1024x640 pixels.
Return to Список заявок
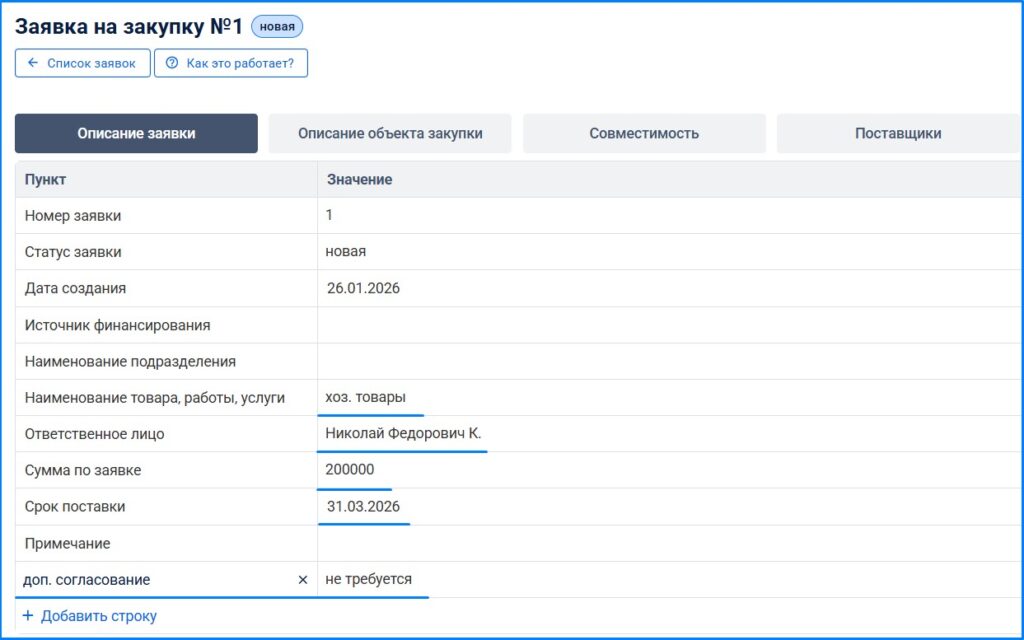[83, 63]
